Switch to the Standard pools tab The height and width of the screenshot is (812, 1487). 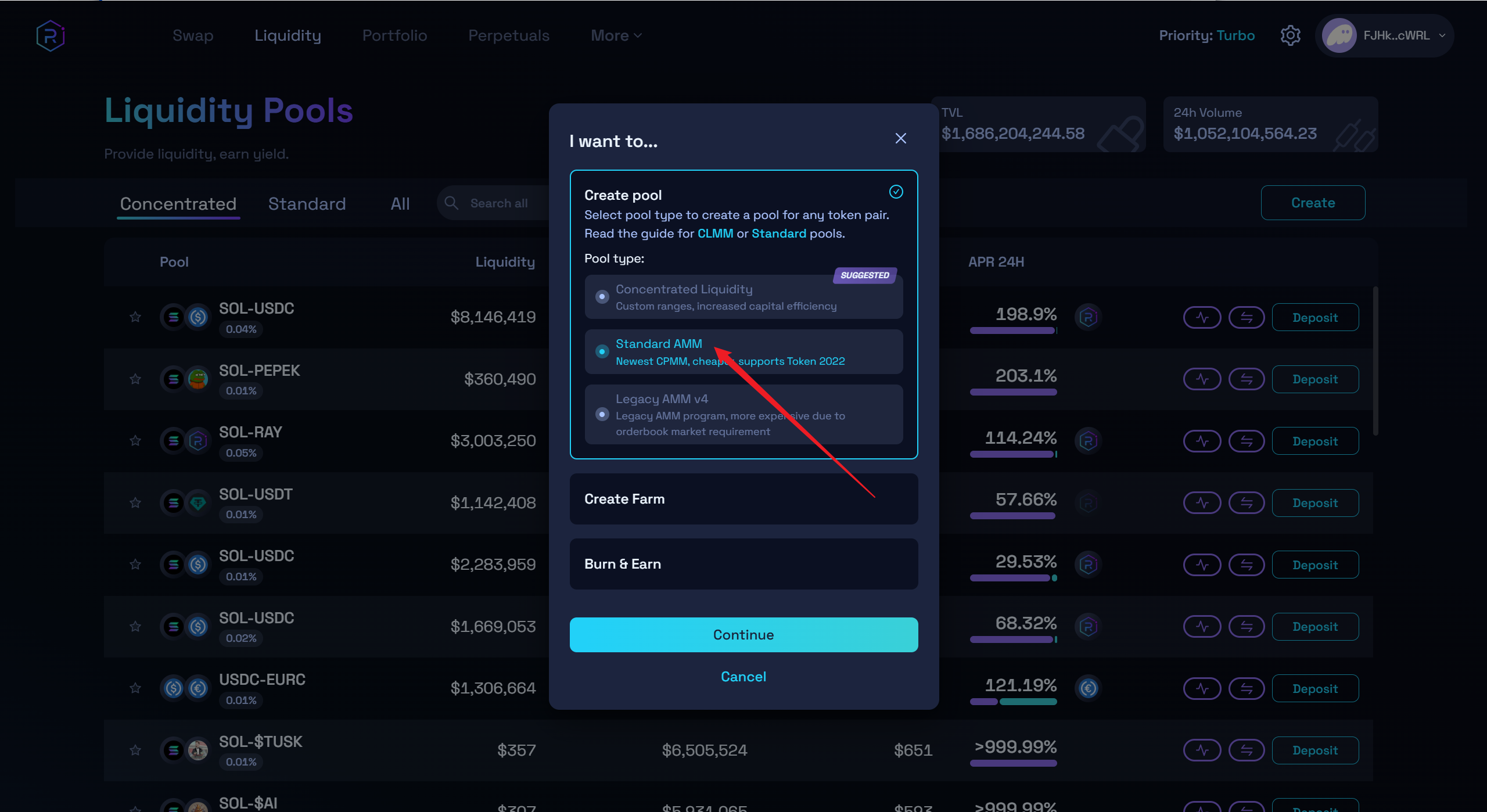point(307,204)
